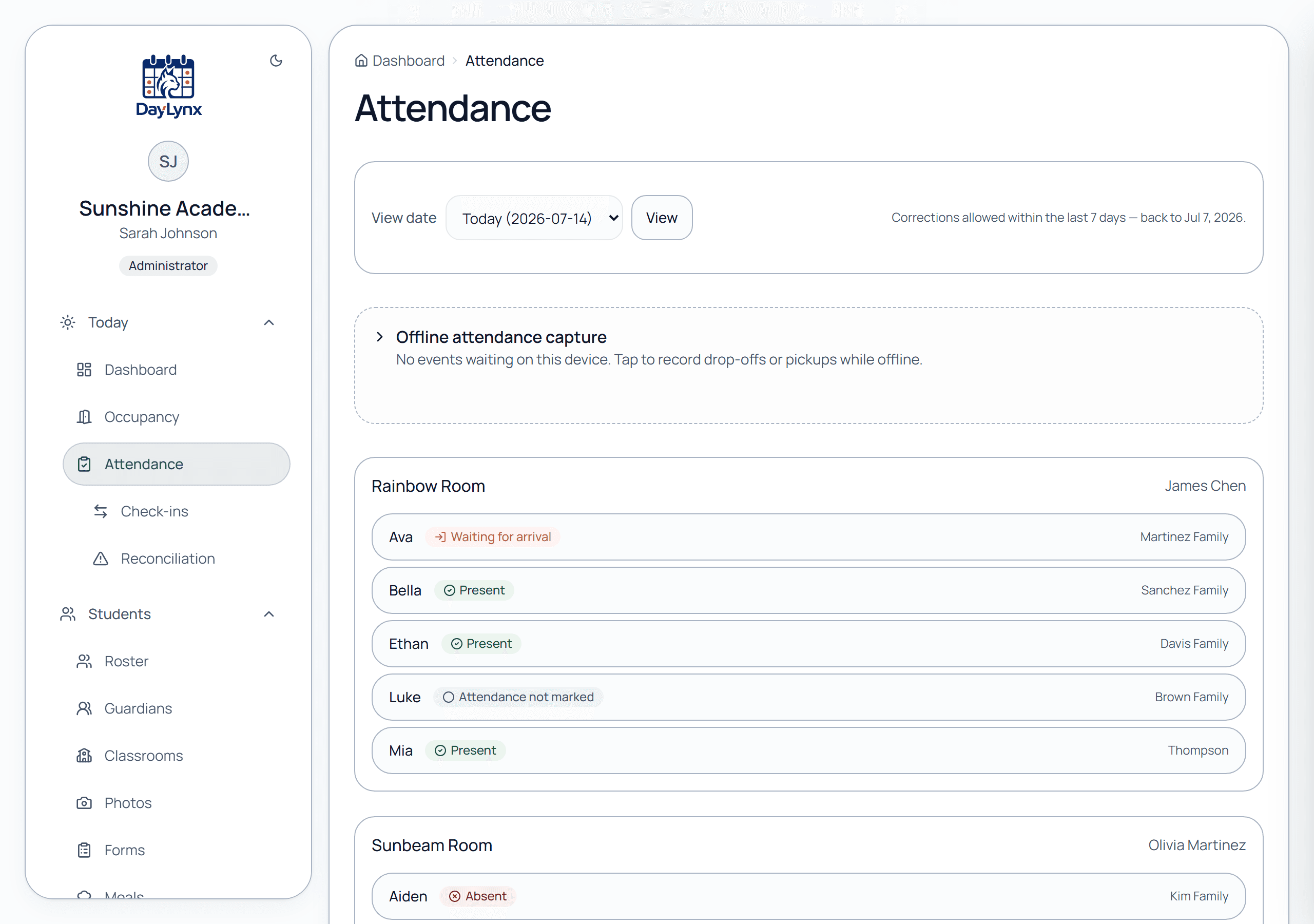
Task: Click the Administrator role badge
Action: click(x=168, y=265)
